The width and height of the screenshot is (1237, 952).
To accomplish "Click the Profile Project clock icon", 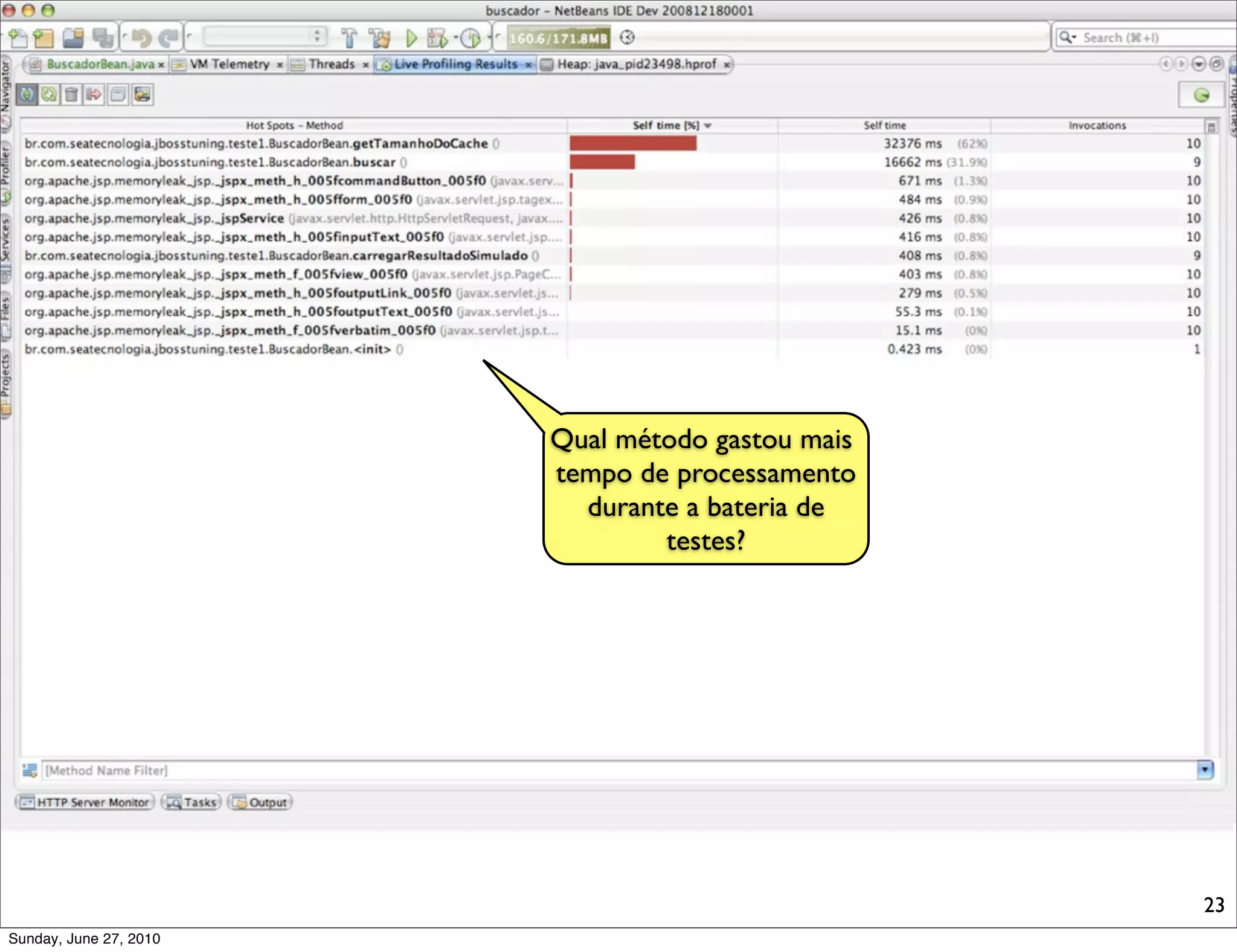I will coord(470,38).
